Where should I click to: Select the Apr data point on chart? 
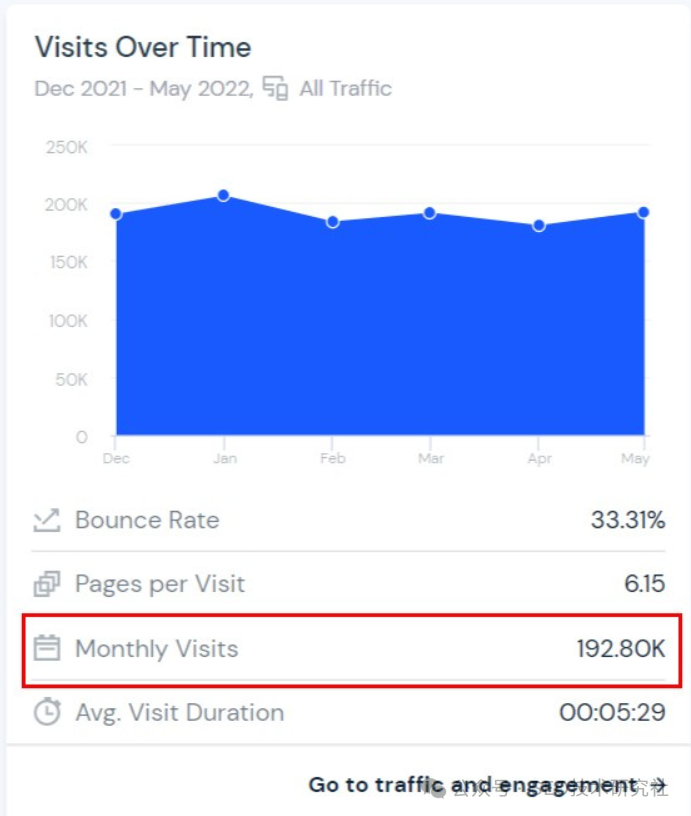[x=539, y=226]
